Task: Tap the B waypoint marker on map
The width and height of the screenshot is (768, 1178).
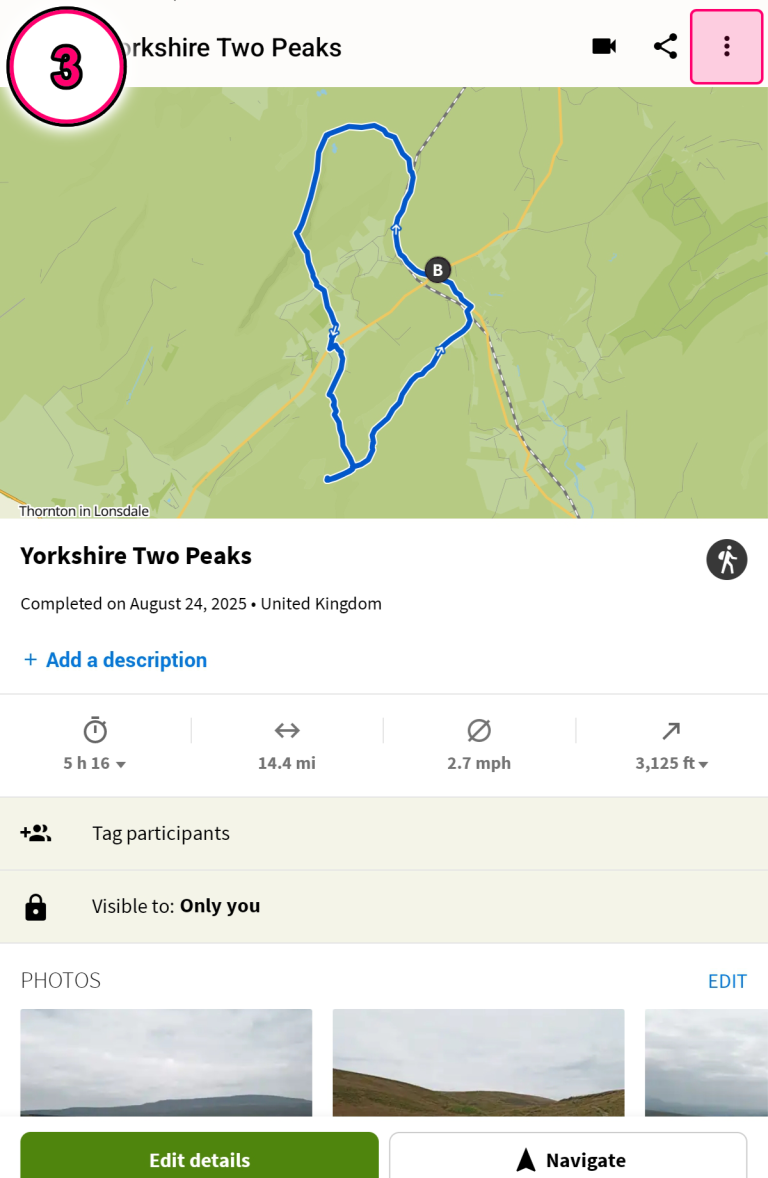Action: tap(437, 269)
